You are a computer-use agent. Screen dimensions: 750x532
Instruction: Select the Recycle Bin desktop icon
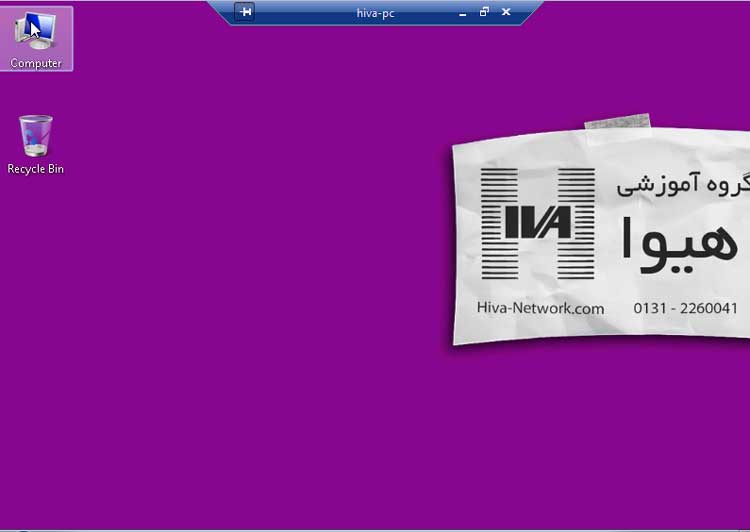click(35, 144)
